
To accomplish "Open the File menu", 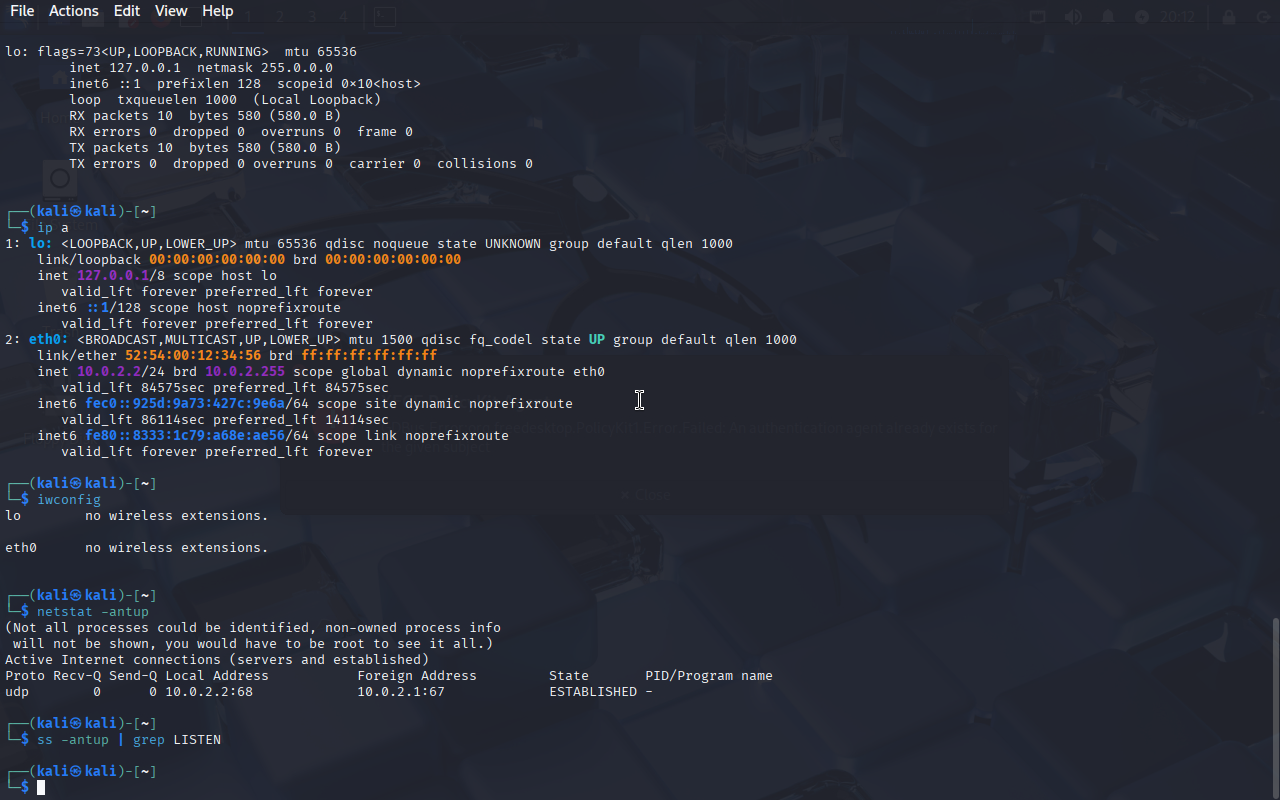I will (x=22, y=11).
